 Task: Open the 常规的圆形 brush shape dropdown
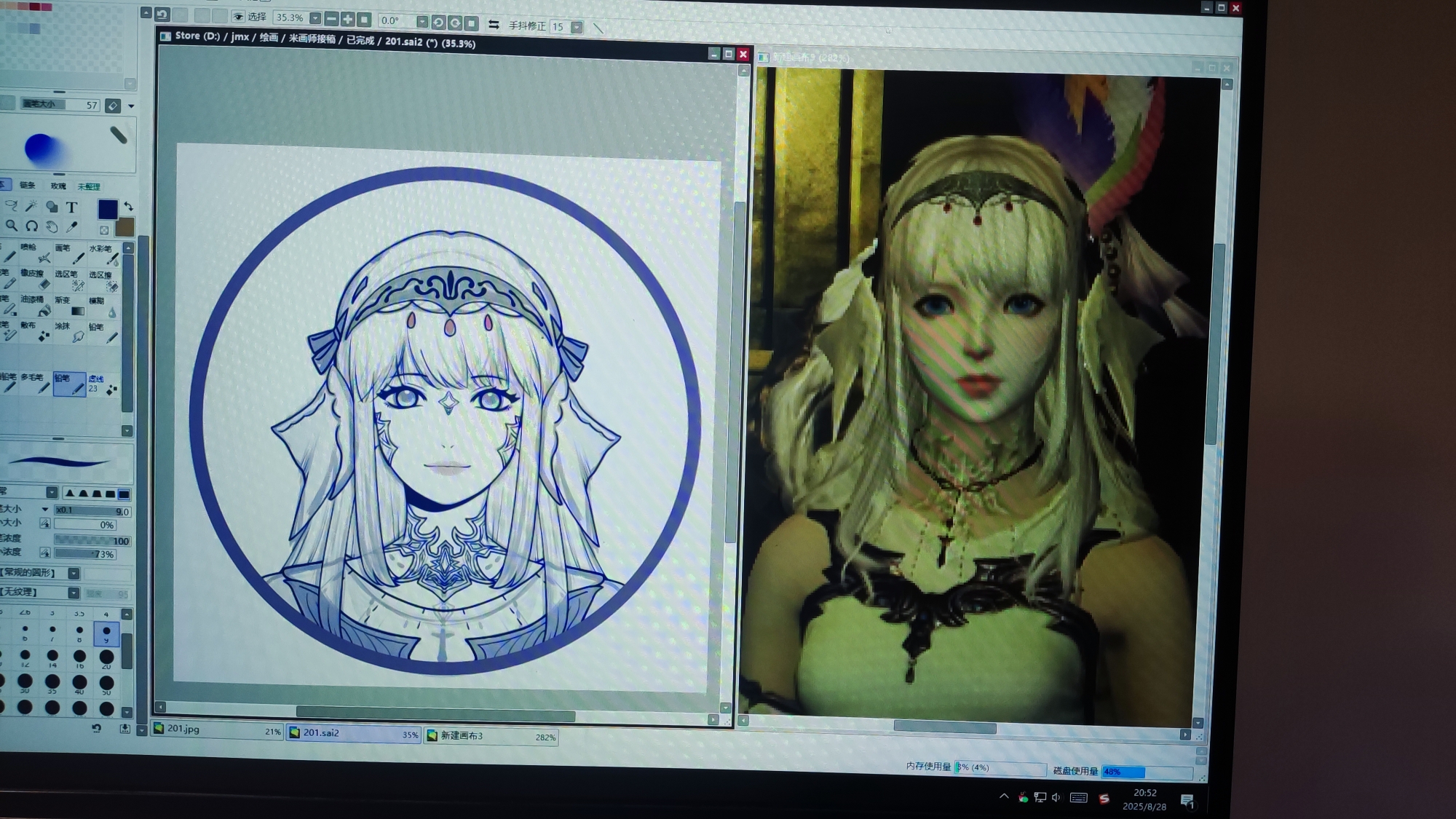(x=74, y=574)
